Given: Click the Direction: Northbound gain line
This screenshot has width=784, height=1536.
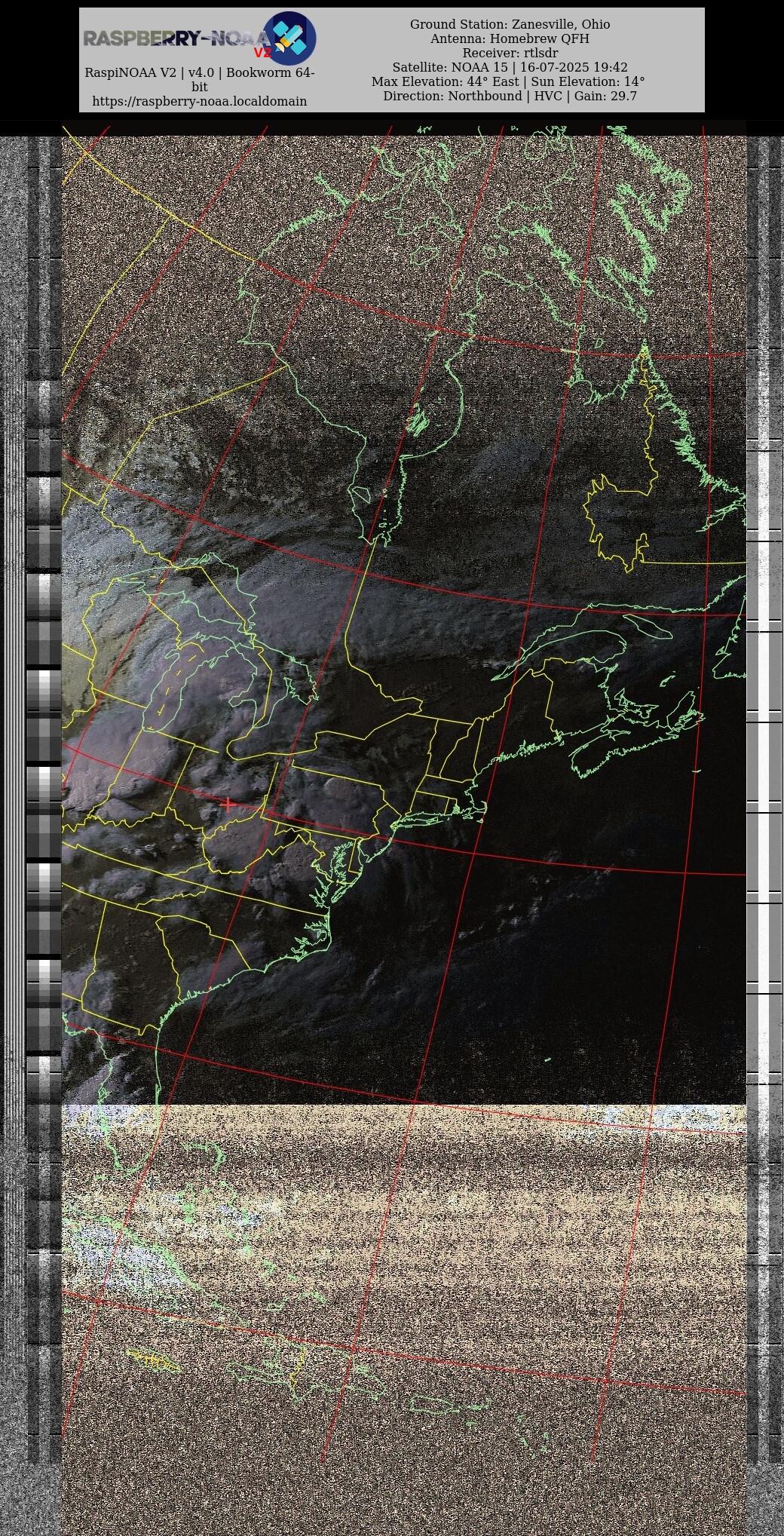Looking at the screenshot, I should [x=510, y=96].
